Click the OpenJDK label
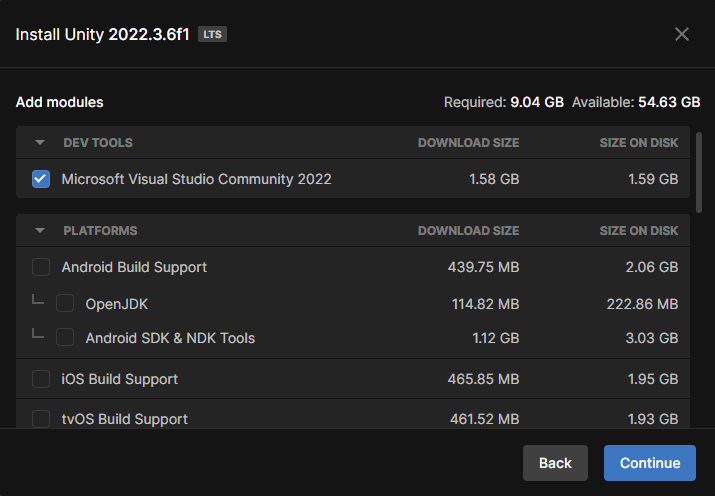Screen dimensions: 715x496 [x=117, y=304]
